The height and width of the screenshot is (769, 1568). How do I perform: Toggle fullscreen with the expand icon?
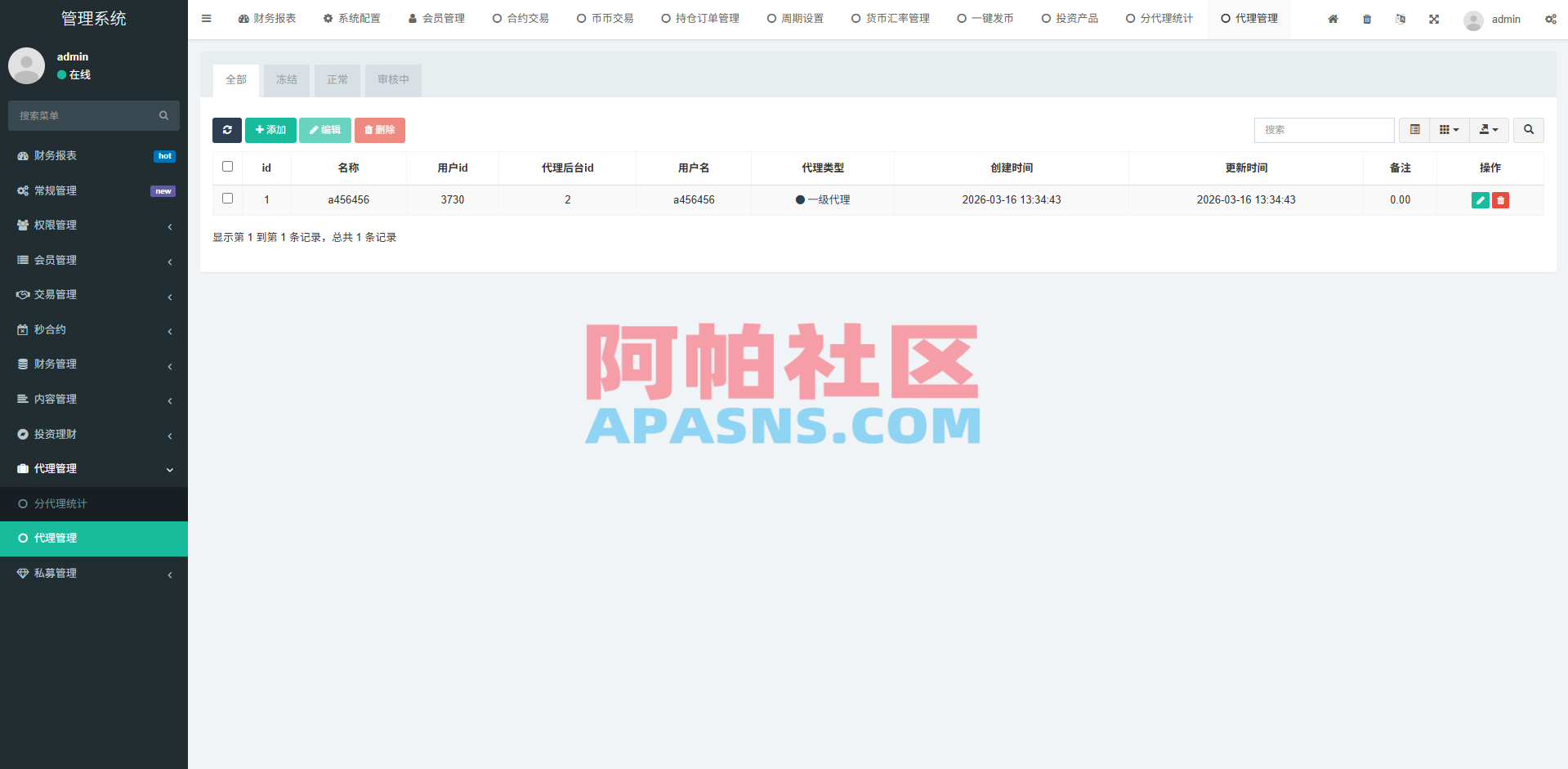tap(1434, 19)
